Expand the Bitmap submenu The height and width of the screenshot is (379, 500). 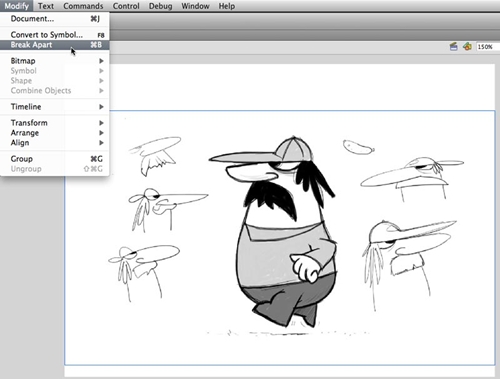[x=55, y=61]
